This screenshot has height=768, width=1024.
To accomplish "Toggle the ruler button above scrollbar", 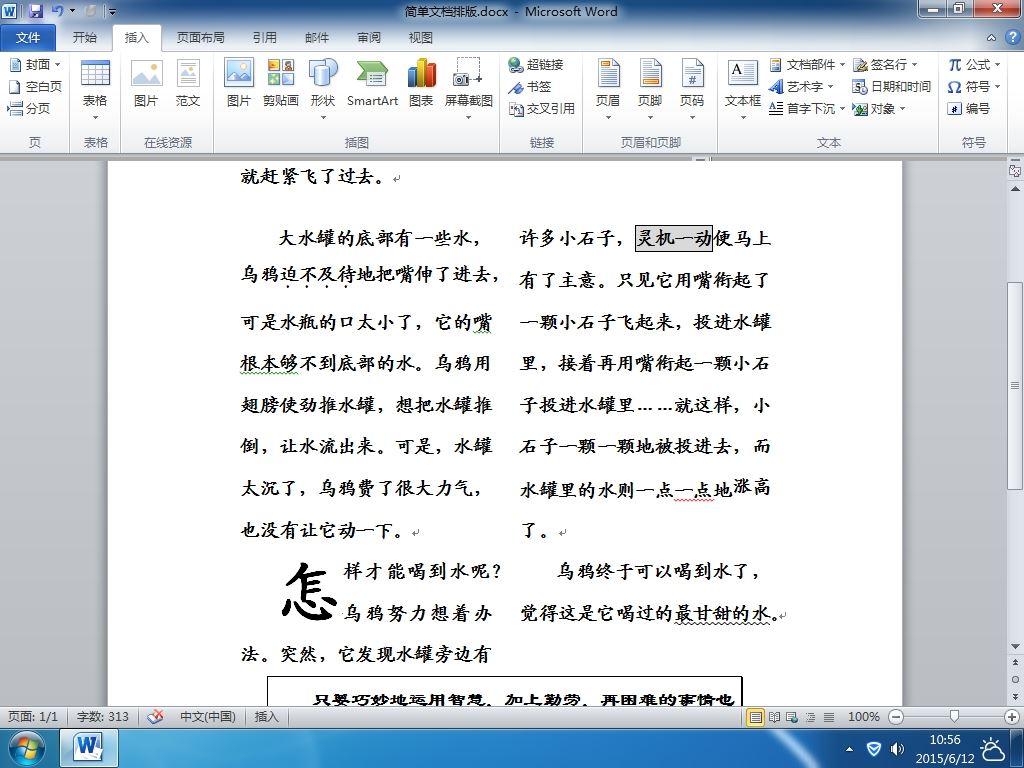I will pos(1014,171).
